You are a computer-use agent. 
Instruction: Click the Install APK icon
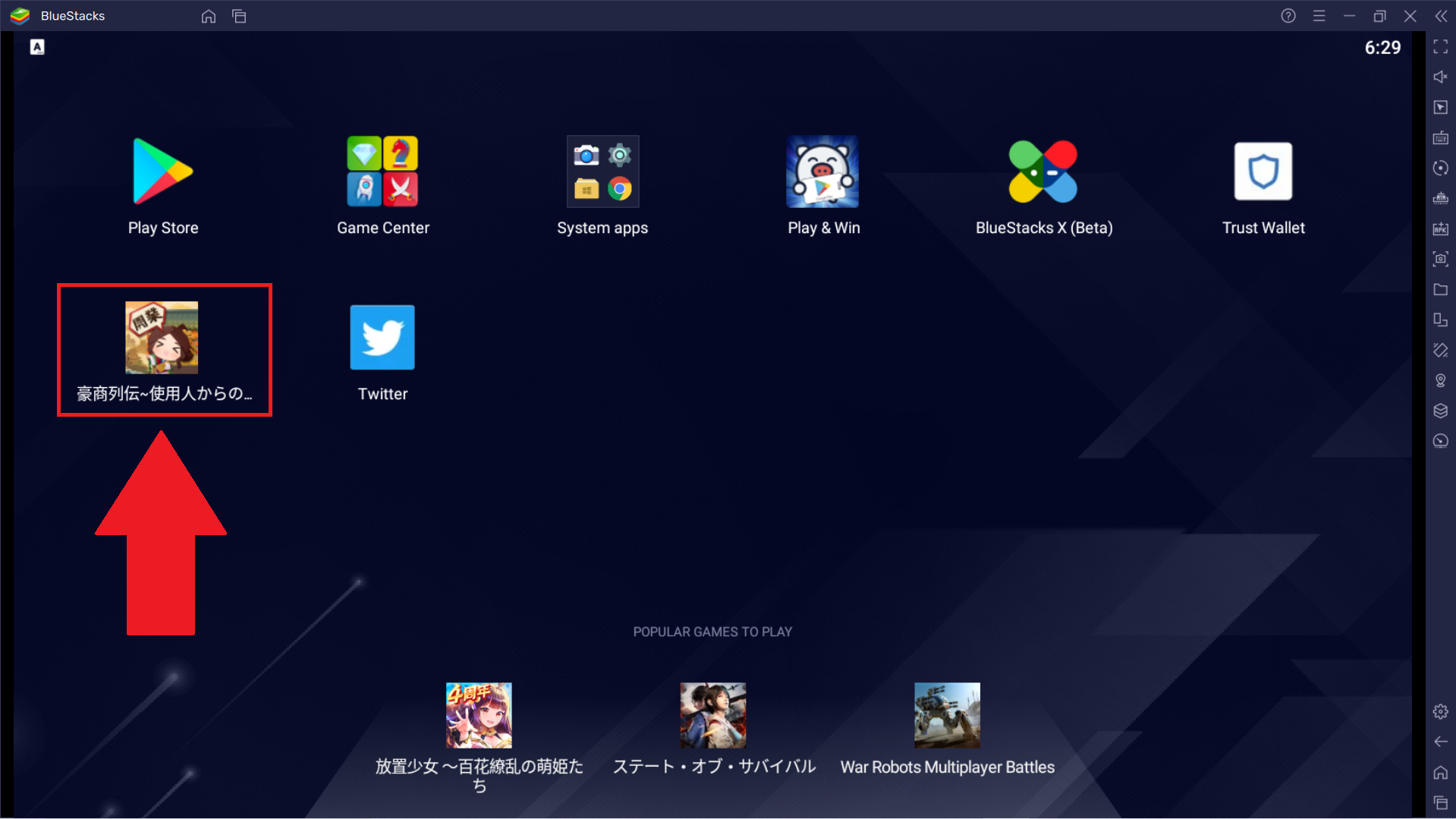(x=1441, y=229)
